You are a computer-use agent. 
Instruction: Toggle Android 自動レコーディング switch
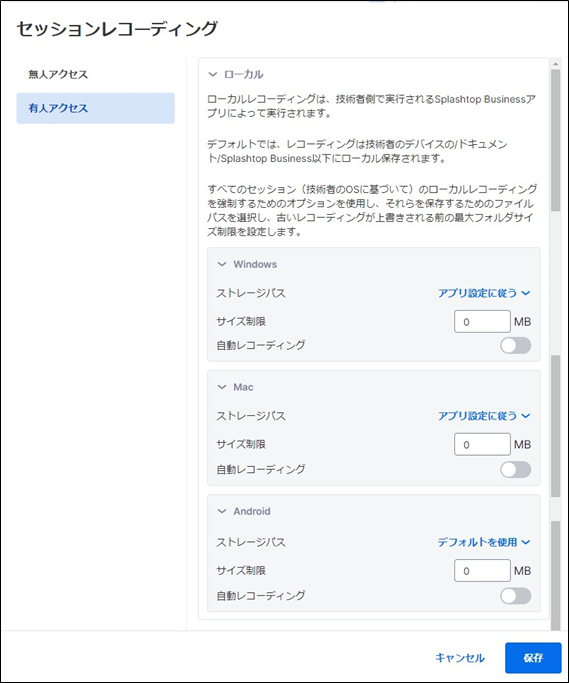pos(515,596)
